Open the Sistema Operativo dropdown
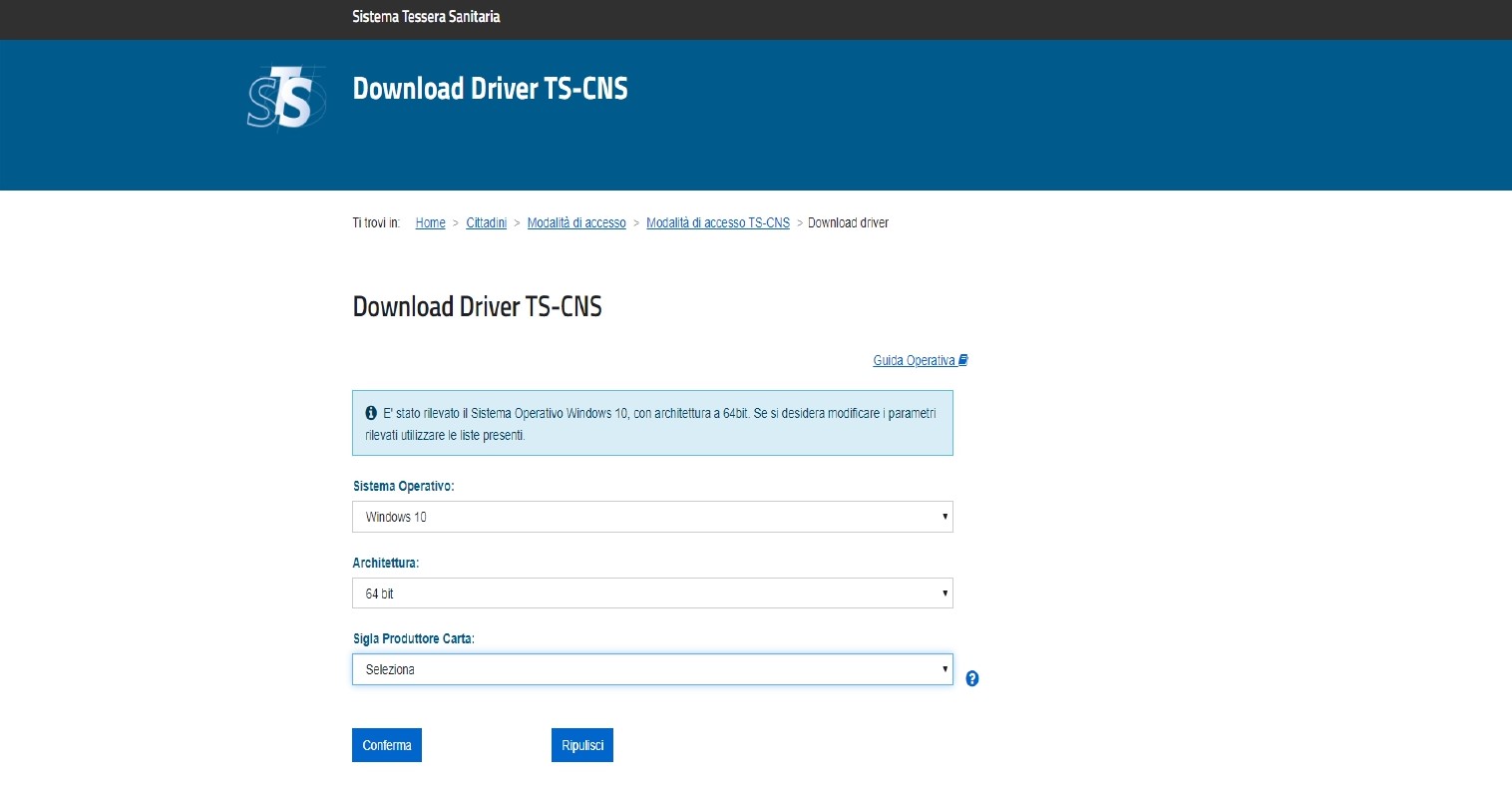Image resolution: width=1512 pixels, height=791 pixels. pyautogui.click(x=652, y=517)
